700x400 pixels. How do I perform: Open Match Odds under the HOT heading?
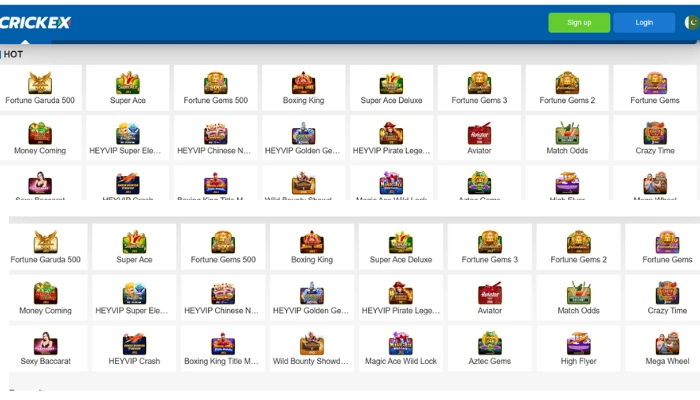pos(567,138)
